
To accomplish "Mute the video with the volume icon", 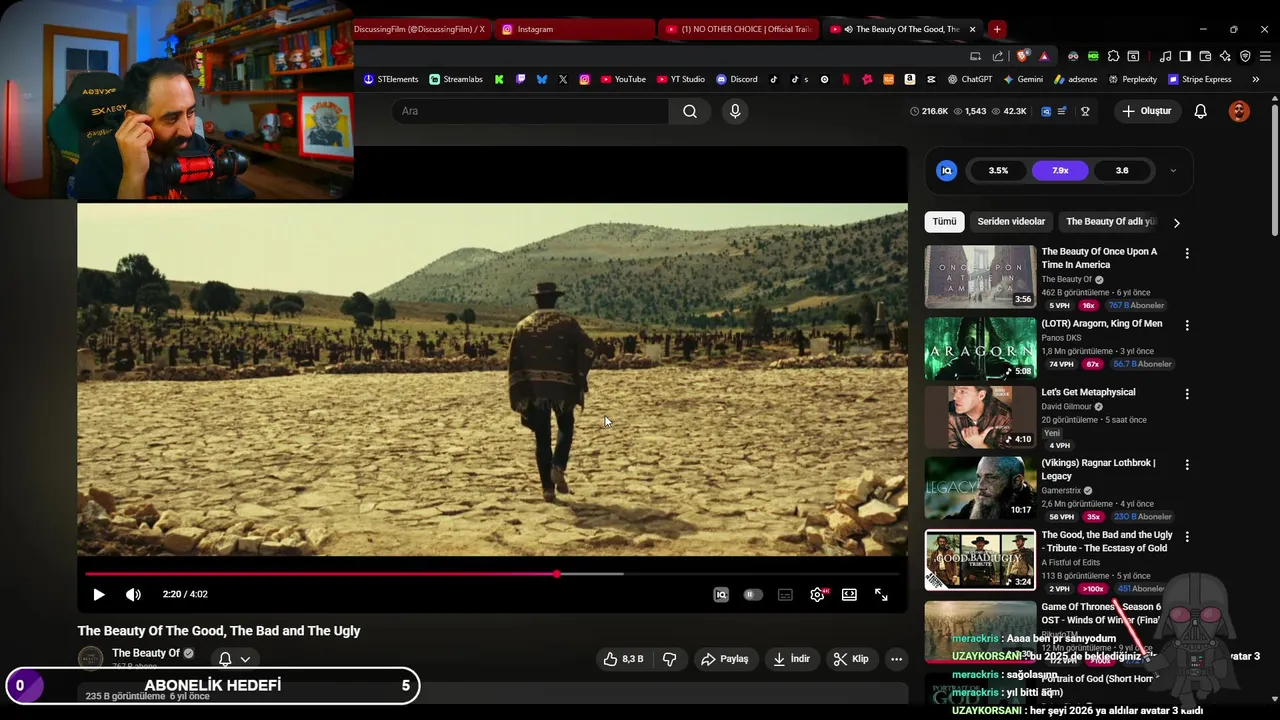I will pos(133,594).
